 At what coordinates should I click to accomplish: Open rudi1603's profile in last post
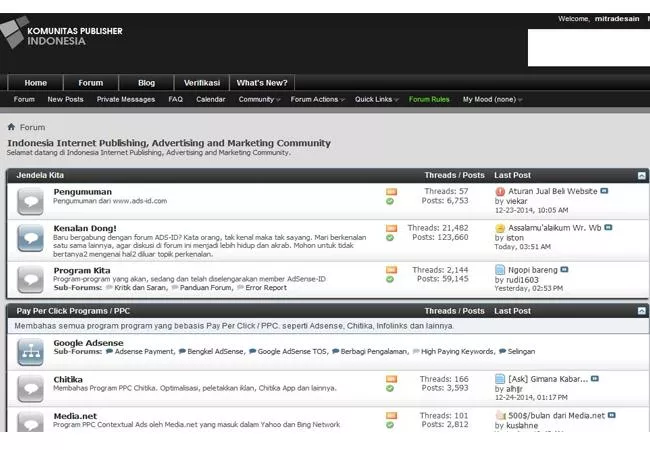tap(522, 280)
